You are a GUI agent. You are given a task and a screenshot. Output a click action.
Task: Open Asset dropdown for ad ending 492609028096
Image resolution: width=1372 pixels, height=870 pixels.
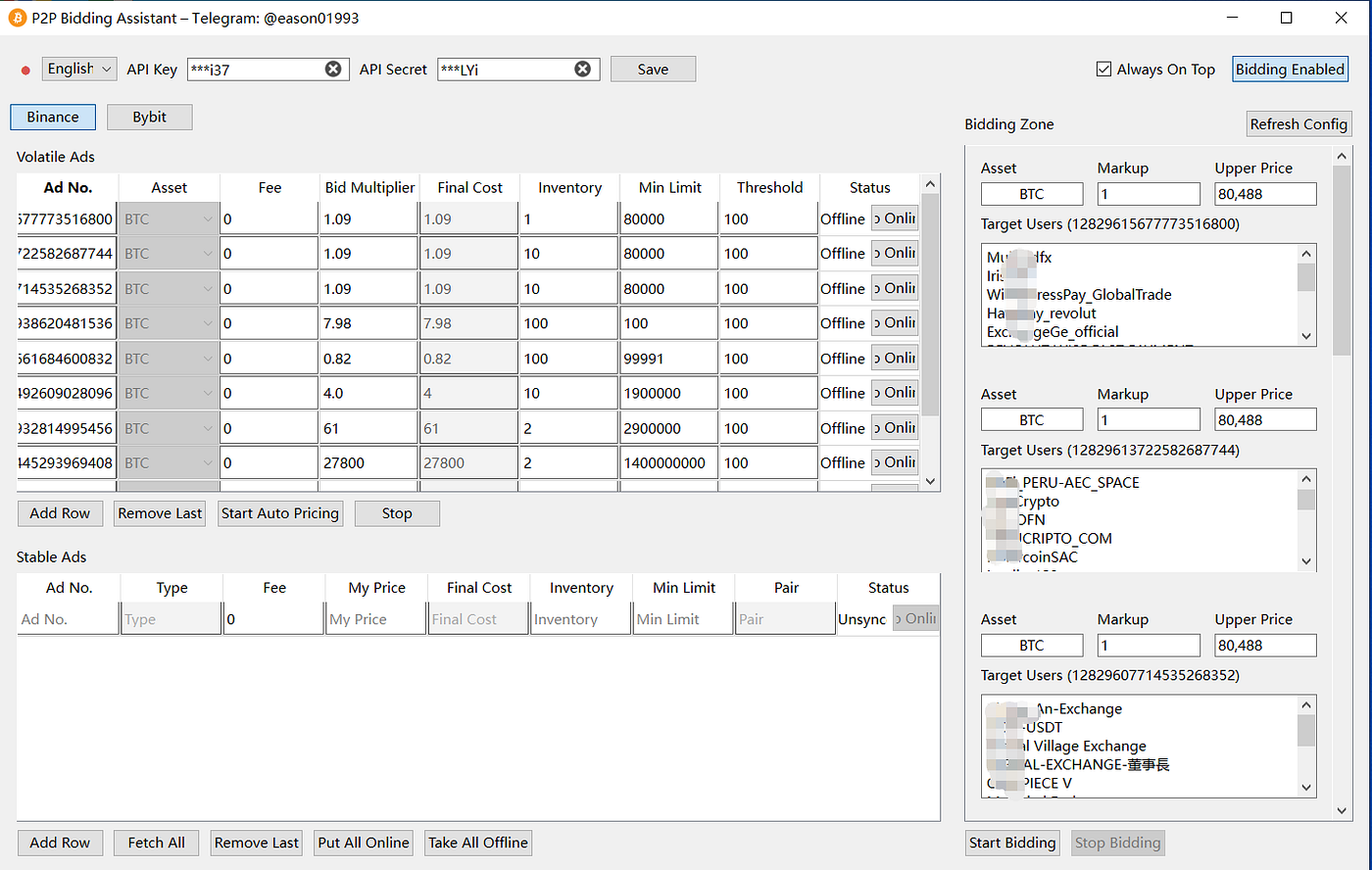click(169, 393)
